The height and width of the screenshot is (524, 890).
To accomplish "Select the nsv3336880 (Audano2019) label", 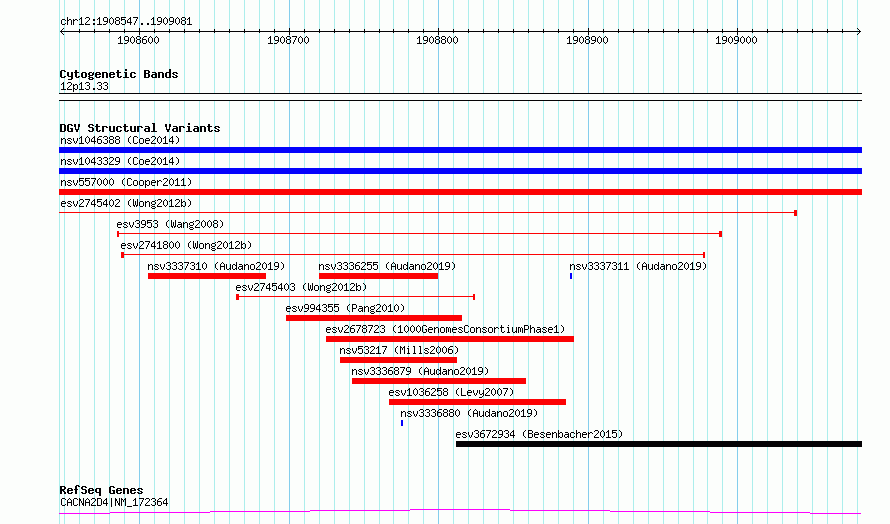I will 469,413.
